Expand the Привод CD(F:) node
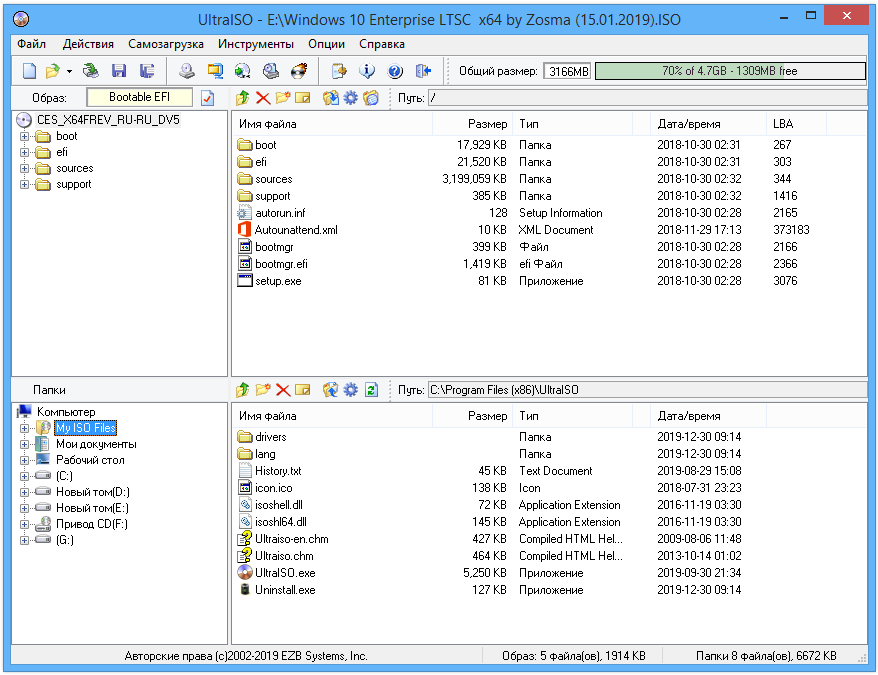Viewport: 878px width, 675px height. pyautogui.click(x=24, y=525)
